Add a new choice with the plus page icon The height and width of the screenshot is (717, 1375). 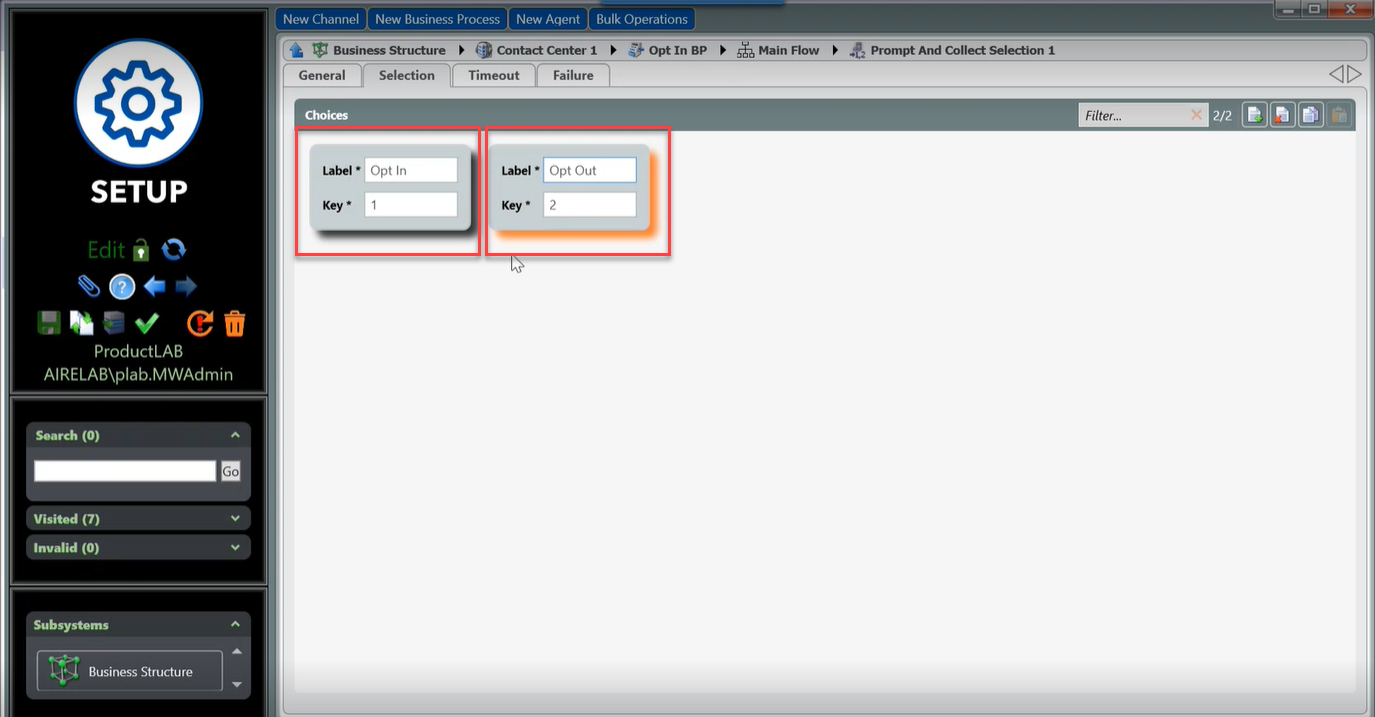[x=1254, y=116]
